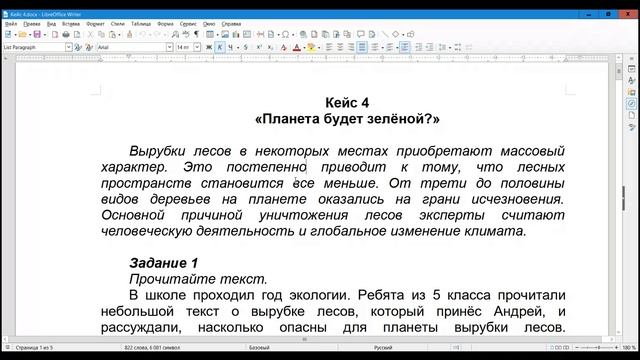Apply the yellow highlighting color swatch
This screenshot has width=640, height=360.
pos(311,48)
